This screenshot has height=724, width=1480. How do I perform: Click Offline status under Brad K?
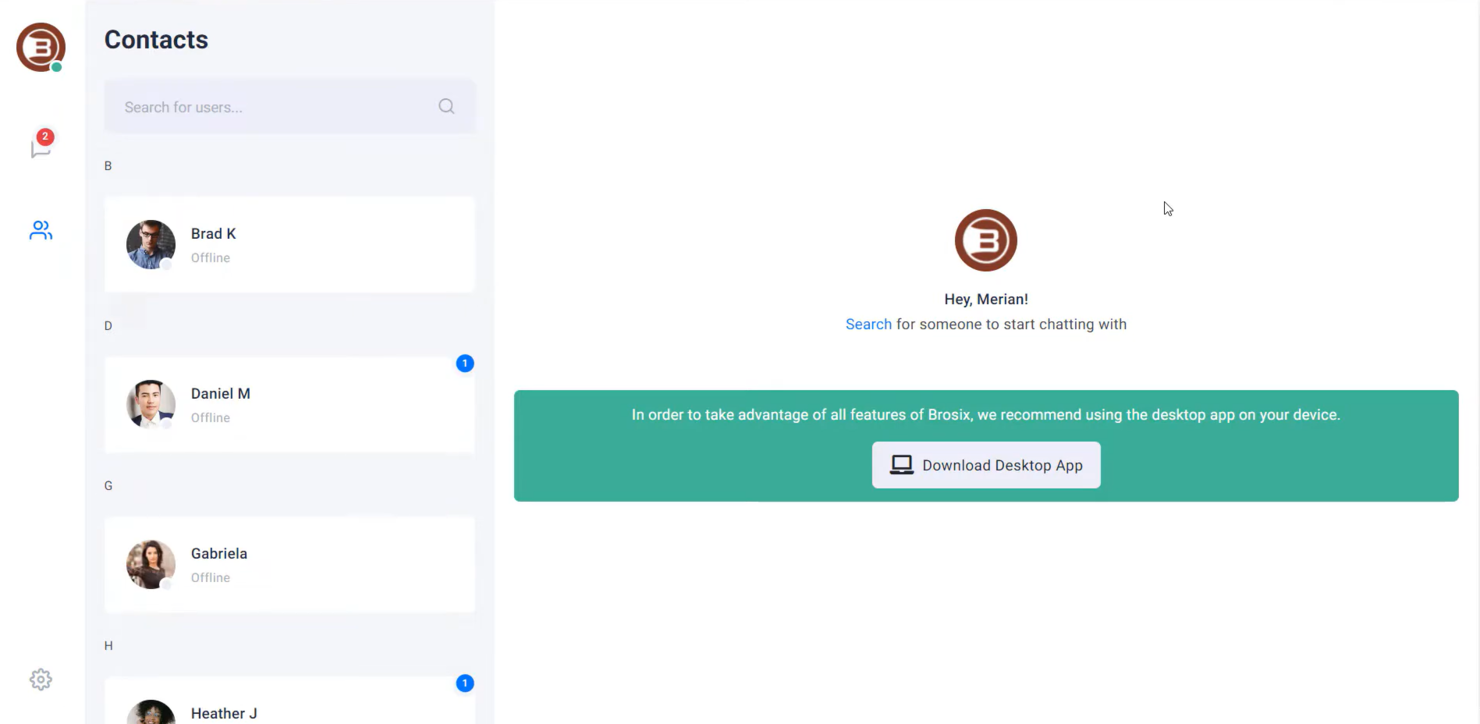point(210,258)
